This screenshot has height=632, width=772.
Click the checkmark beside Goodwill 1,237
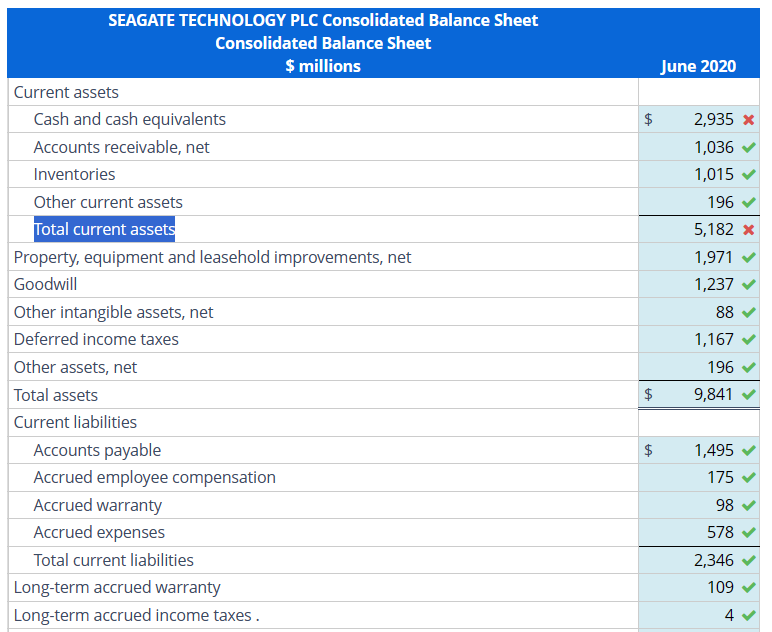tap(748, 284)
